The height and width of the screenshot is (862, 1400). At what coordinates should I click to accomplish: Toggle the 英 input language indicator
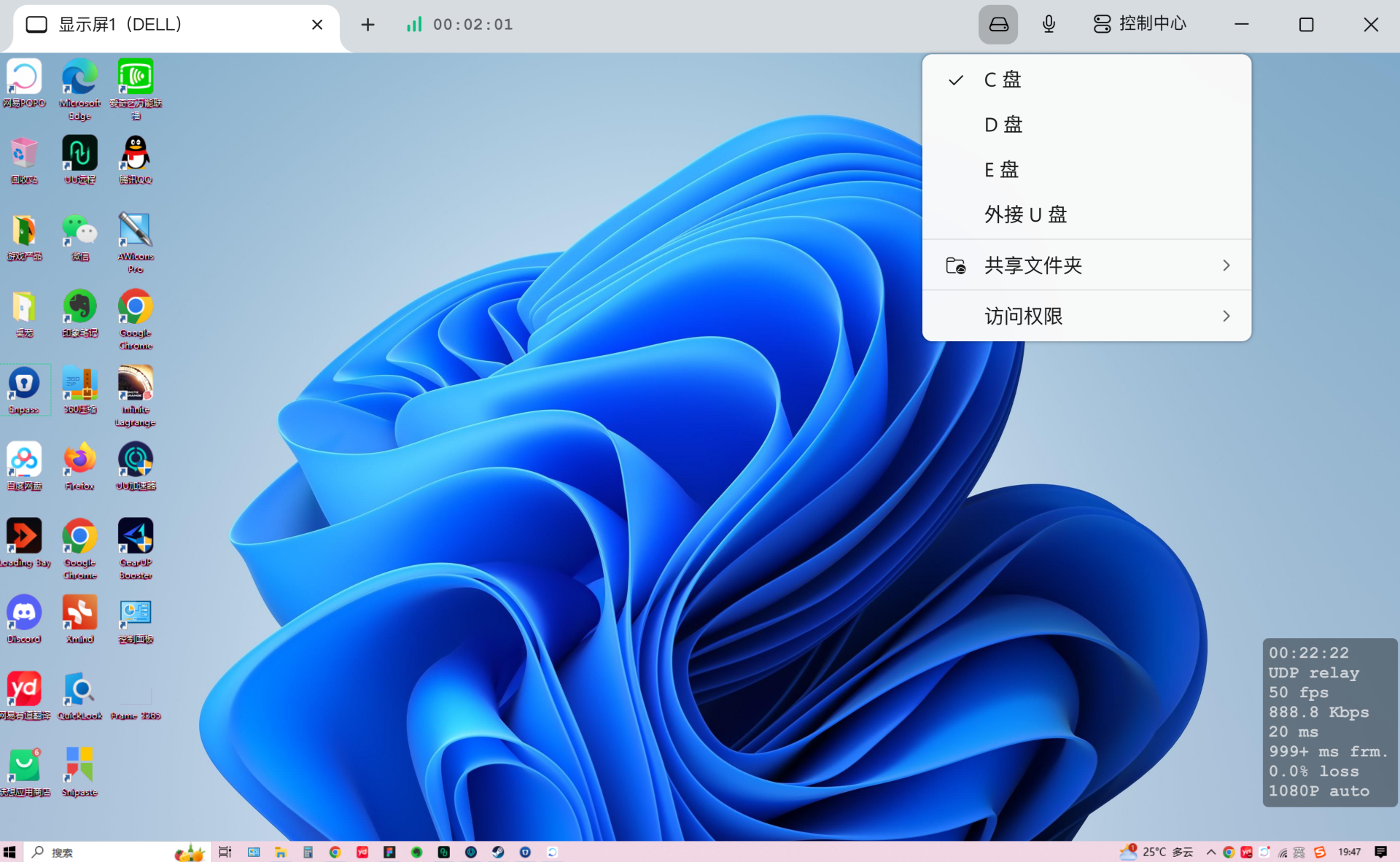click(1299, 852)
